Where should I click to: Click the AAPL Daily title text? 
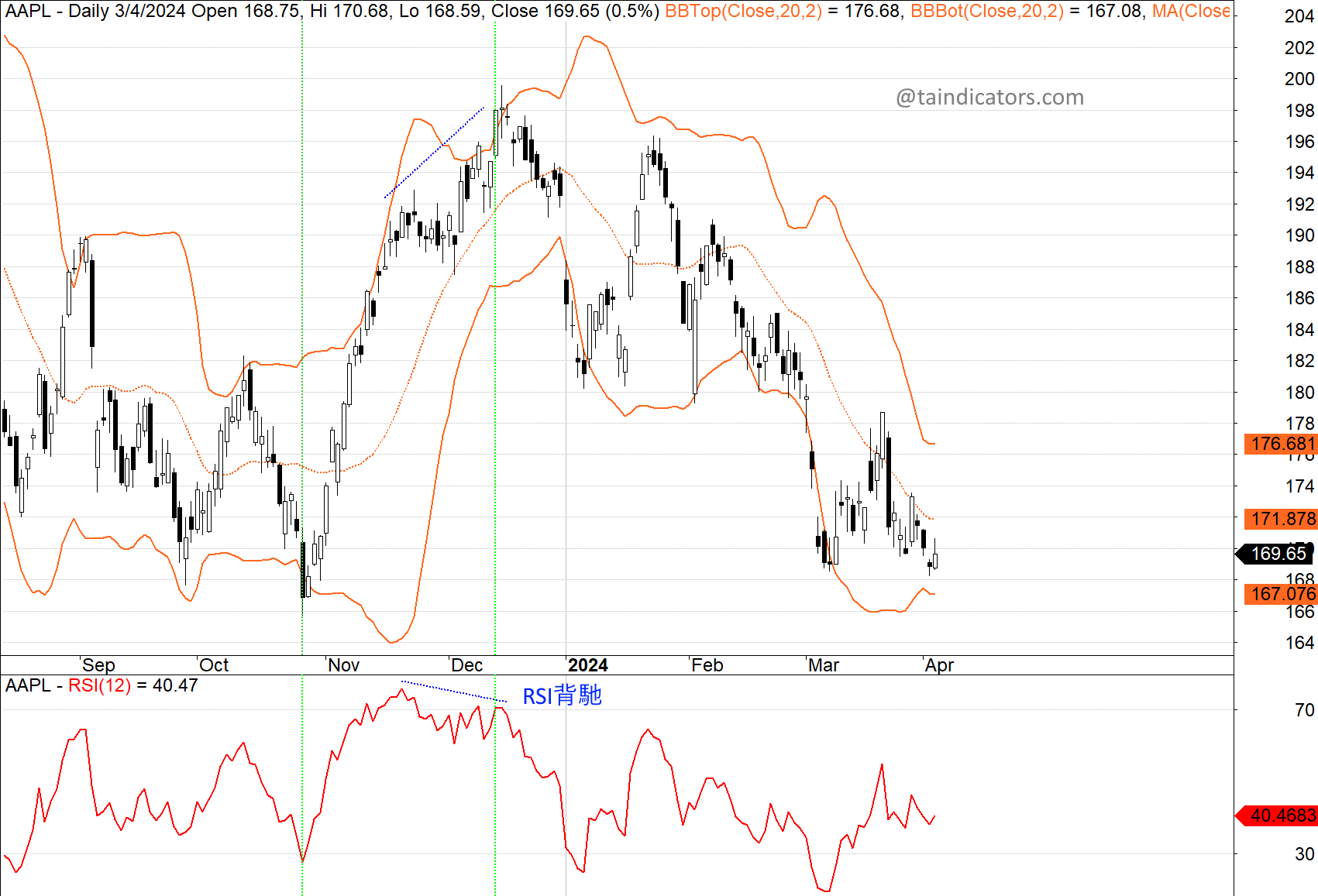58,11
